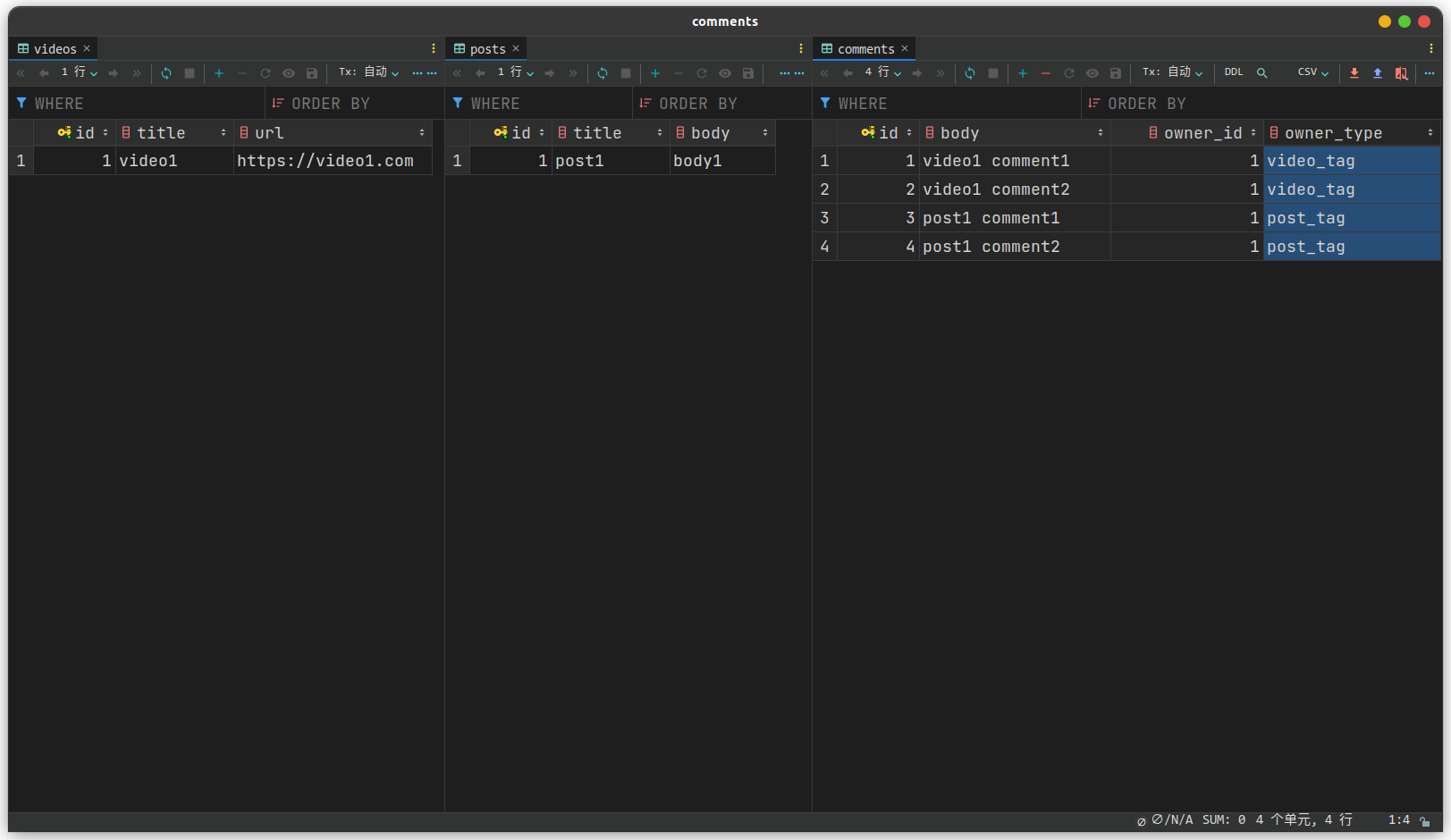Click the SUM aggregate in status bar
This screenshot has height=840, width=1451.
[x=1223, y=819]
